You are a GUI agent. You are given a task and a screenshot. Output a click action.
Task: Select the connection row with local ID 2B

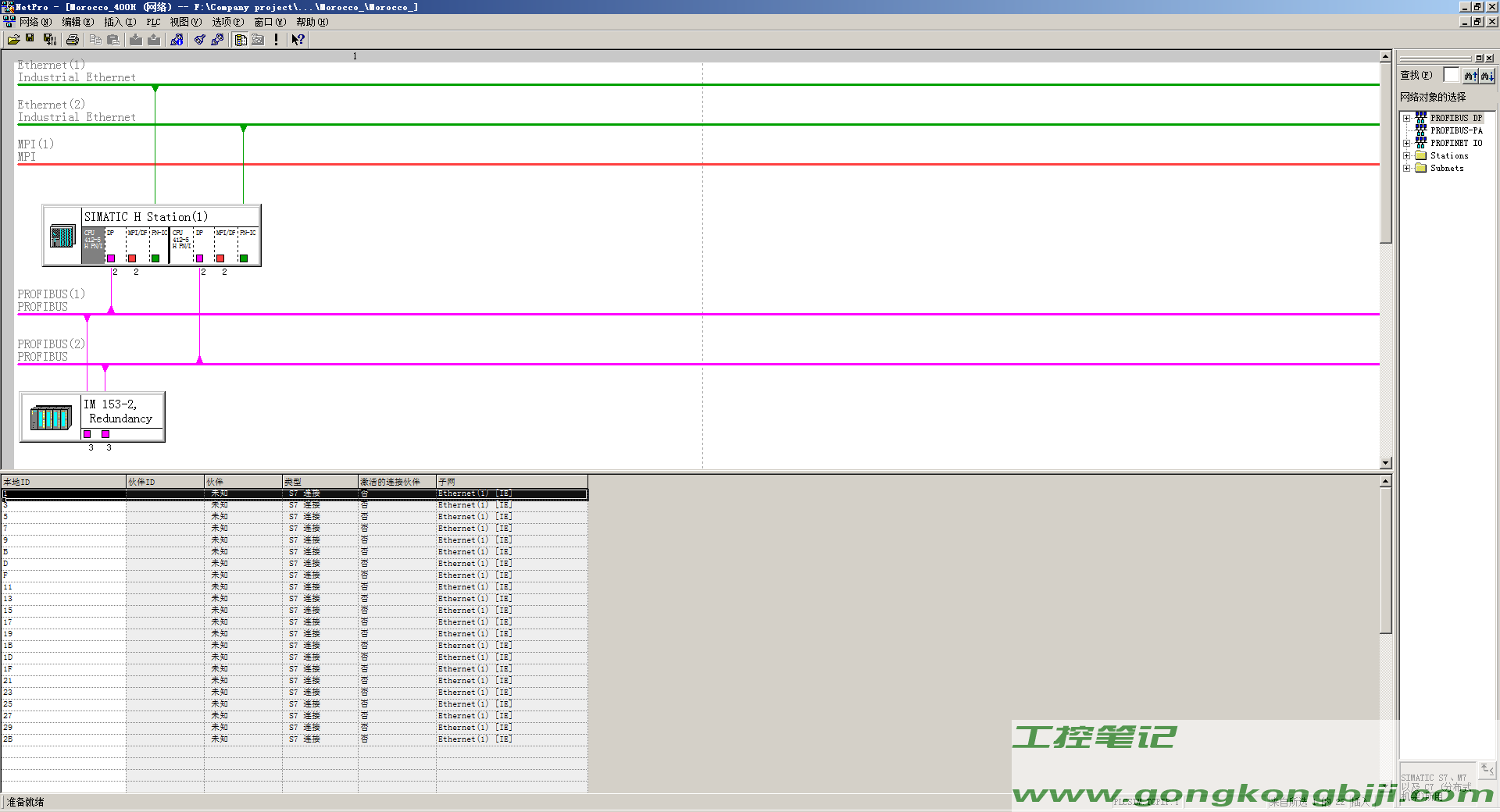coord(294,739)
